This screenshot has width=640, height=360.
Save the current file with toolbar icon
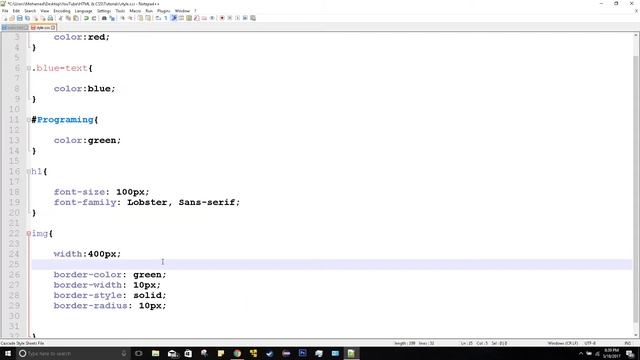(x=20, y=18)
